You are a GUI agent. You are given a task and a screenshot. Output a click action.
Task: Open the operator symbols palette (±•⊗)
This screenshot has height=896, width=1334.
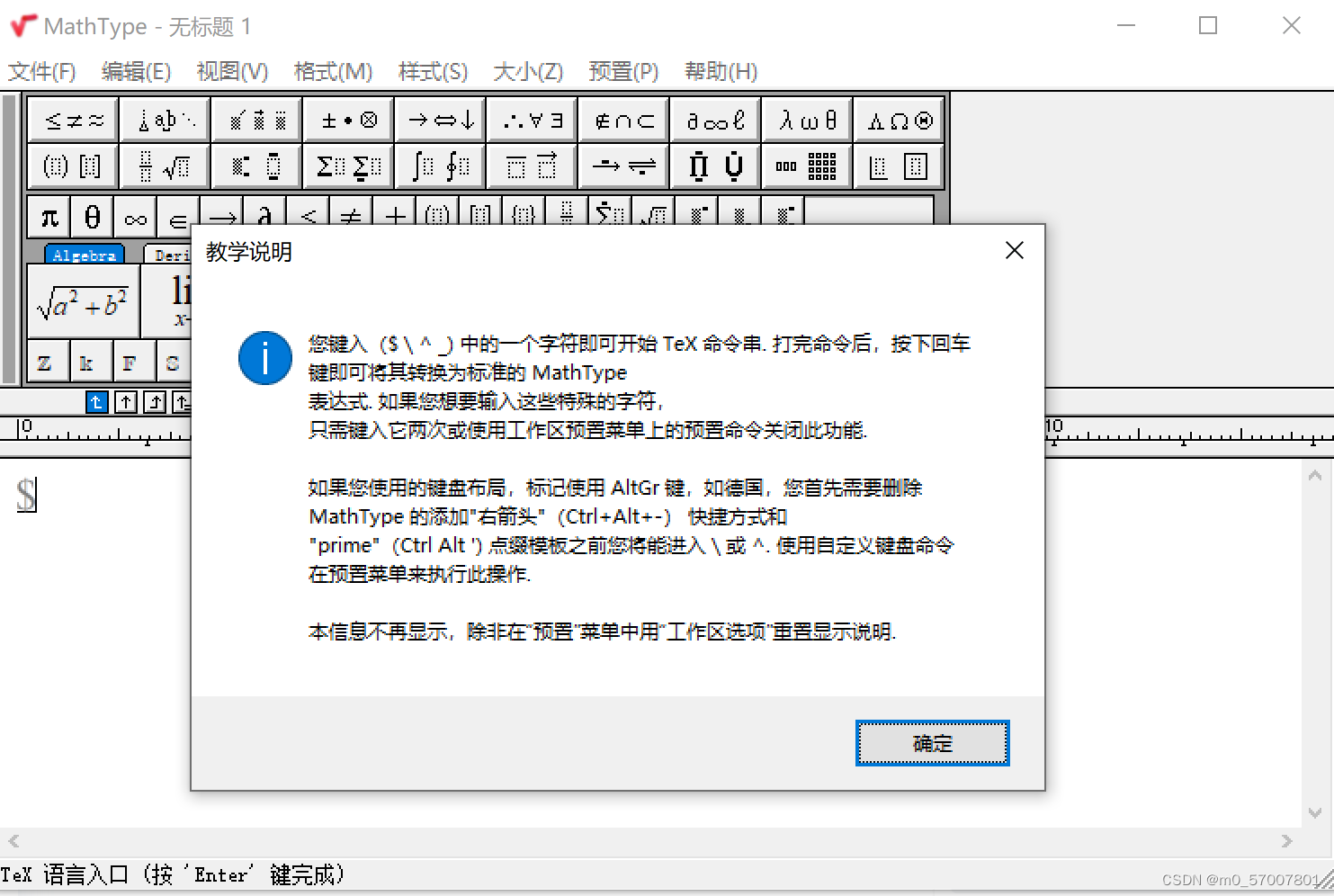pyautogui.click(x=350, y=120)
